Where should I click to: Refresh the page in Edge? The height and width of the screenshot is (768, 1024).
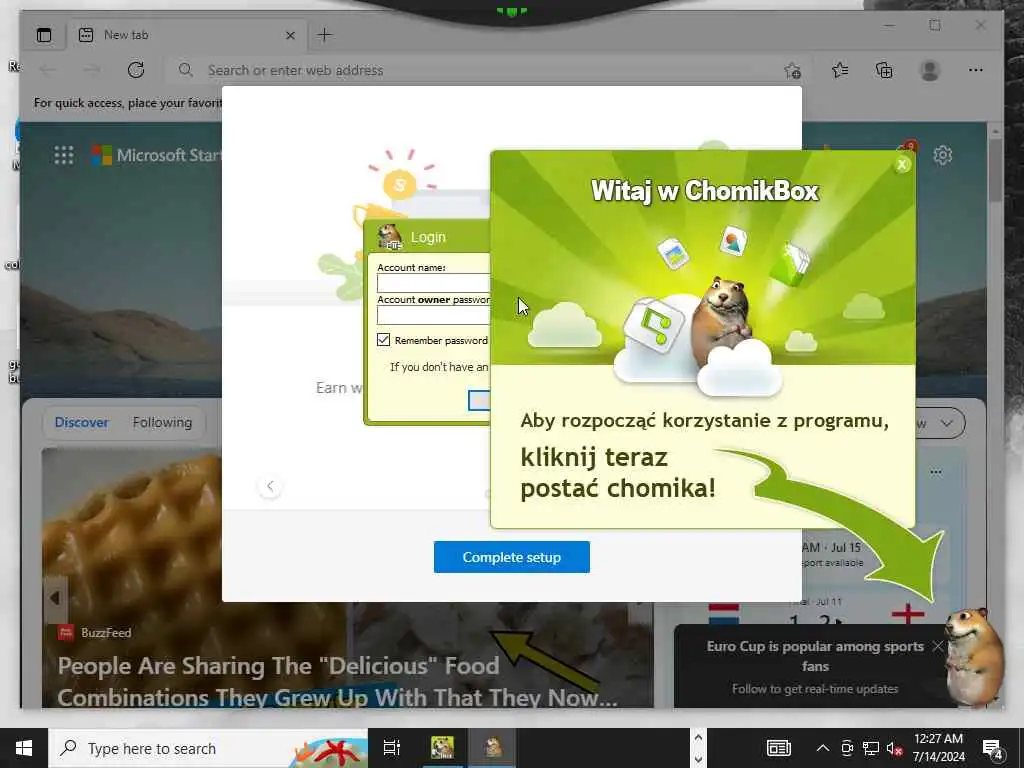136,70
